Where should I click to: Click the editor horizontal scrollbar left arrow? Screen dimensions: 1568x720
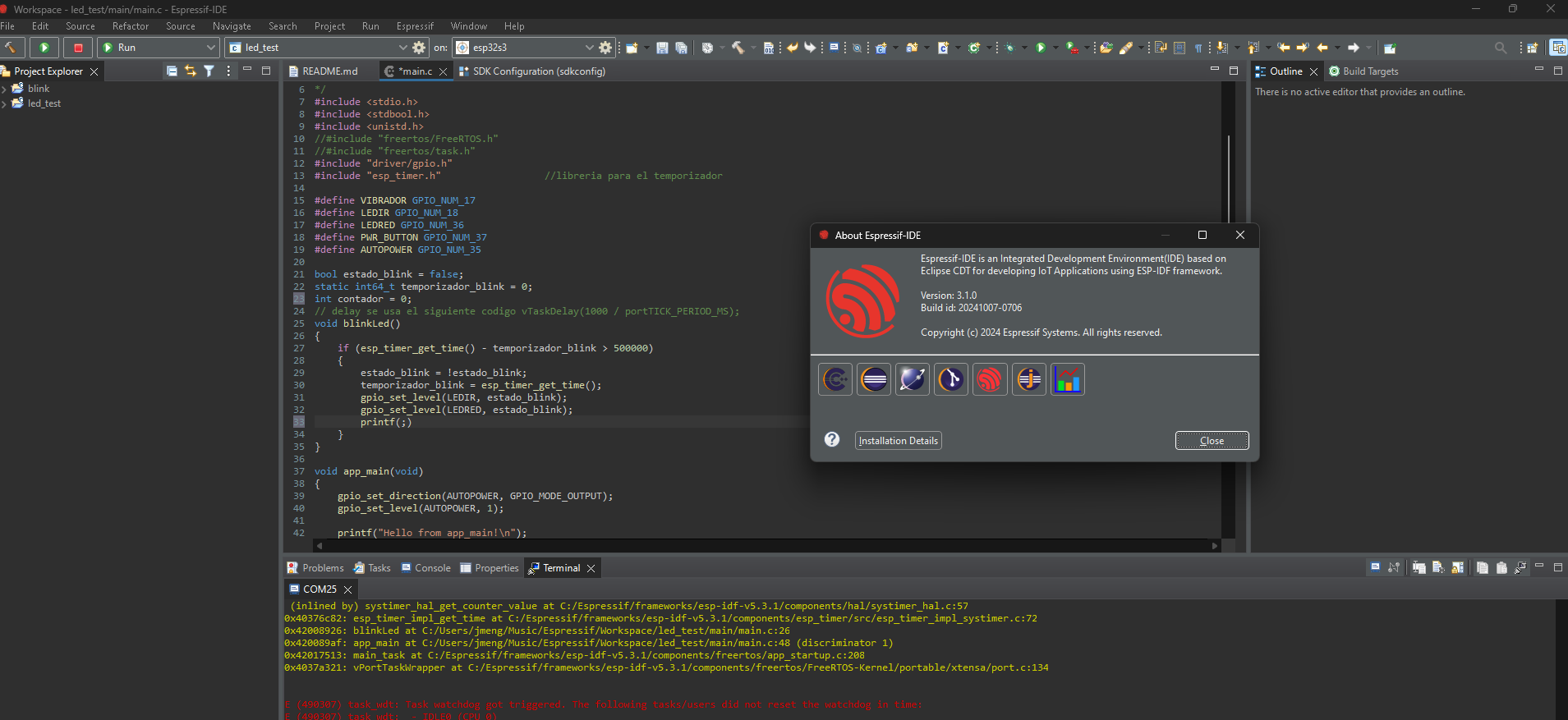tap(320, 545)
